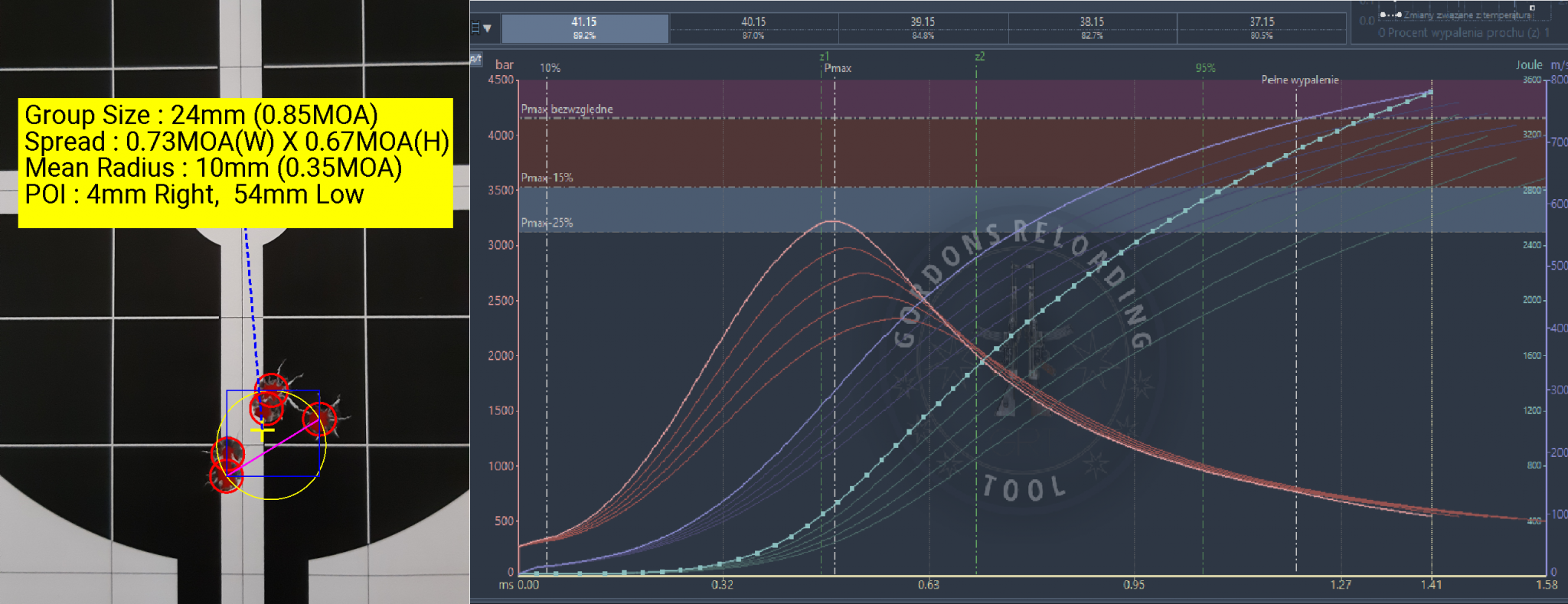Image resolution: width=1568 pixels, height=604 pixels.
Task: Click the green z2 marker label
Action: pos(979,57)
